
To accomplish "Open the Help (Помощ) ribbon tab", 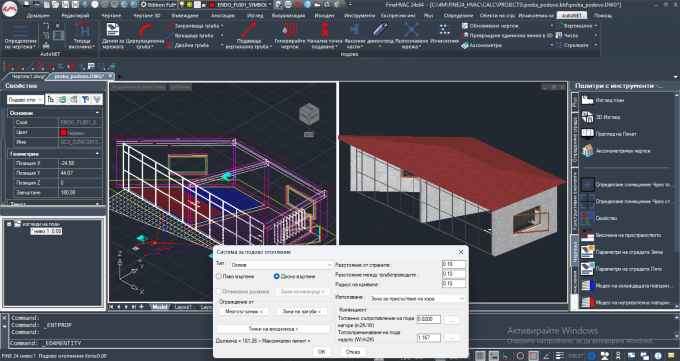I will (603, 16).
